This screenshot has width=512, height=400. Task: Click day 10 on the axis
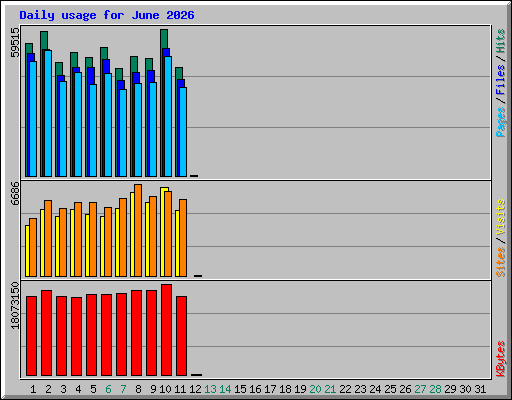pos(165,389)
